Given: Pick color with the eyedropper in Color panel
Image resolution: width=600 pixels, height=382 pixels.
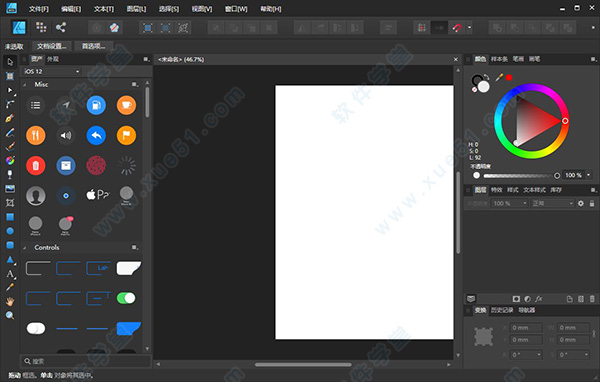Looking at the screenshot, I should point(499,78).
